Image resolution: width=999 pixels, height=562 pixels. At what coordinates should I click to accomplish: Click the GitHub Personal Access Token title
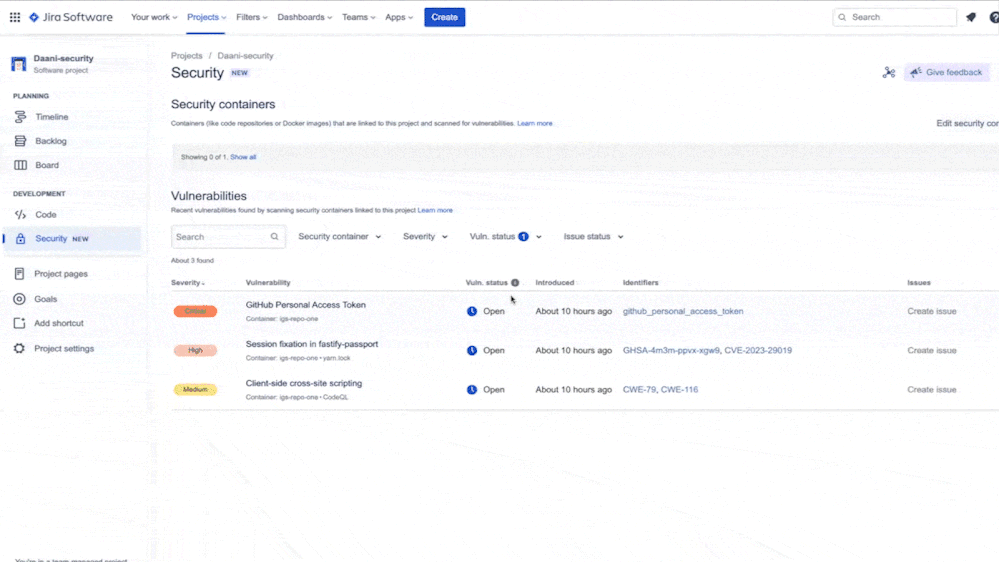coord(306,305)
